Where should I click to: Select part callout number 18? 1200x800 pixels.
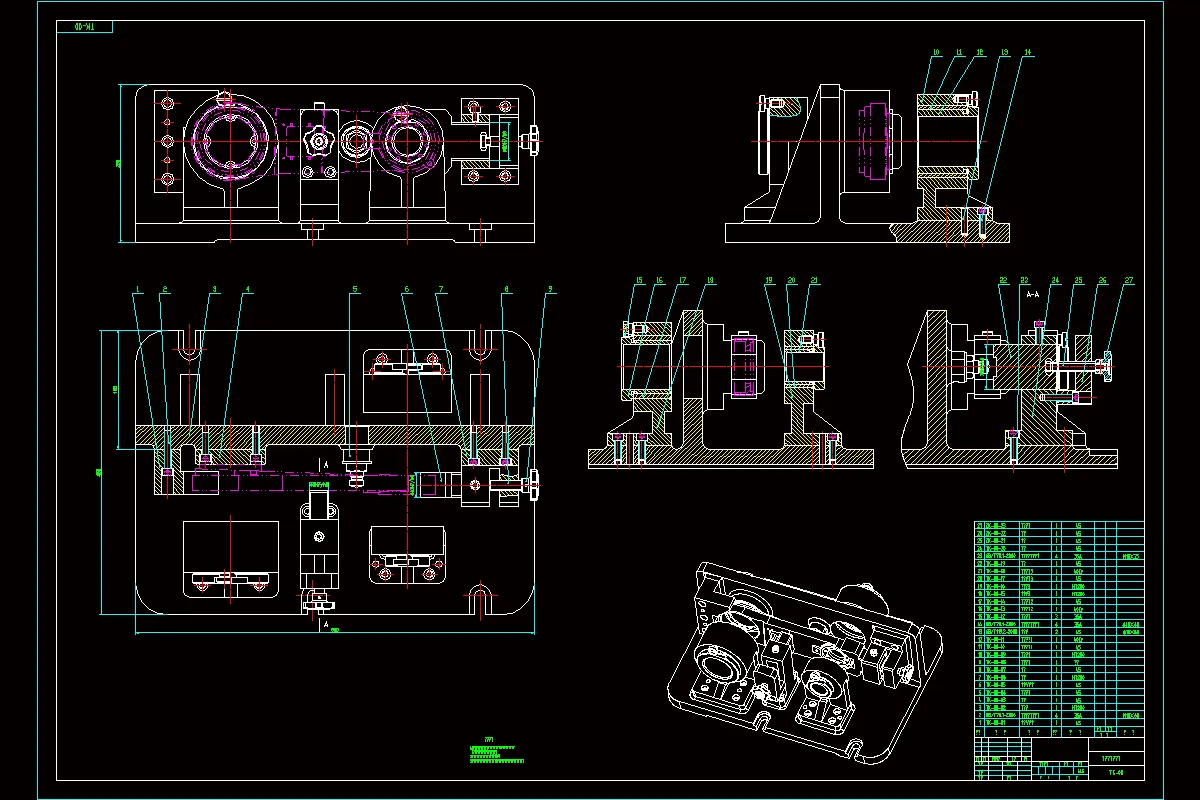tap(710, 281)
